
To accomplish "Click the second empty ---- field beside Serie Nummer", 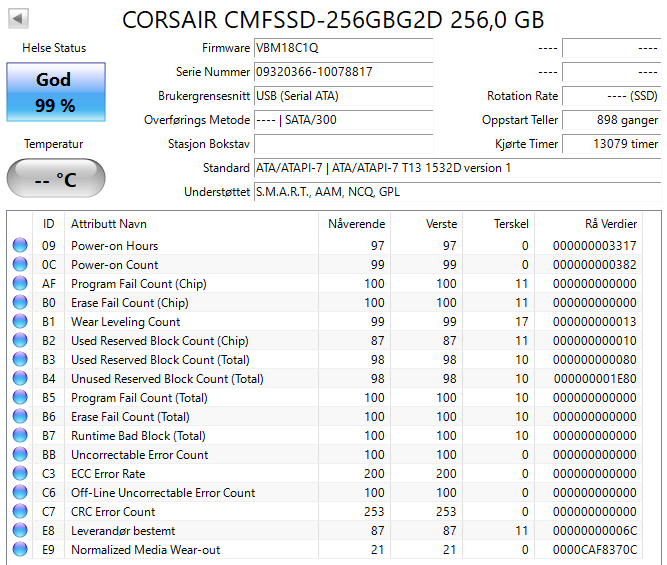I will pyautogui.click(x=612, y=72).
